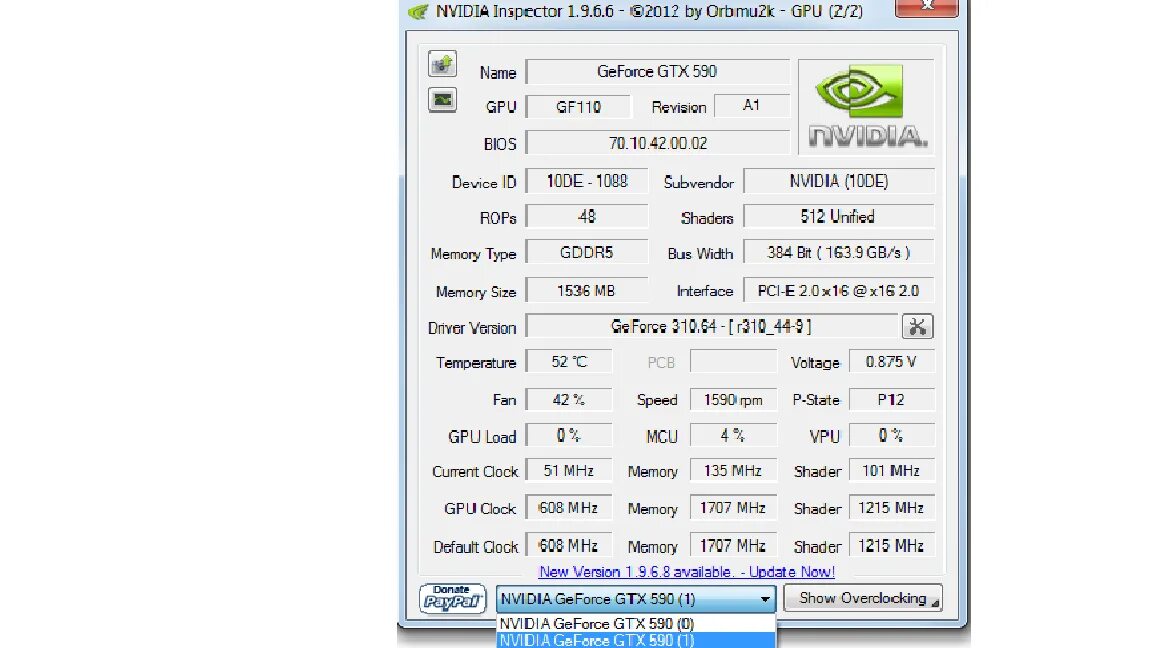Click the empty PCB temperature field
1152x648 pixels.
click(734, 361)
